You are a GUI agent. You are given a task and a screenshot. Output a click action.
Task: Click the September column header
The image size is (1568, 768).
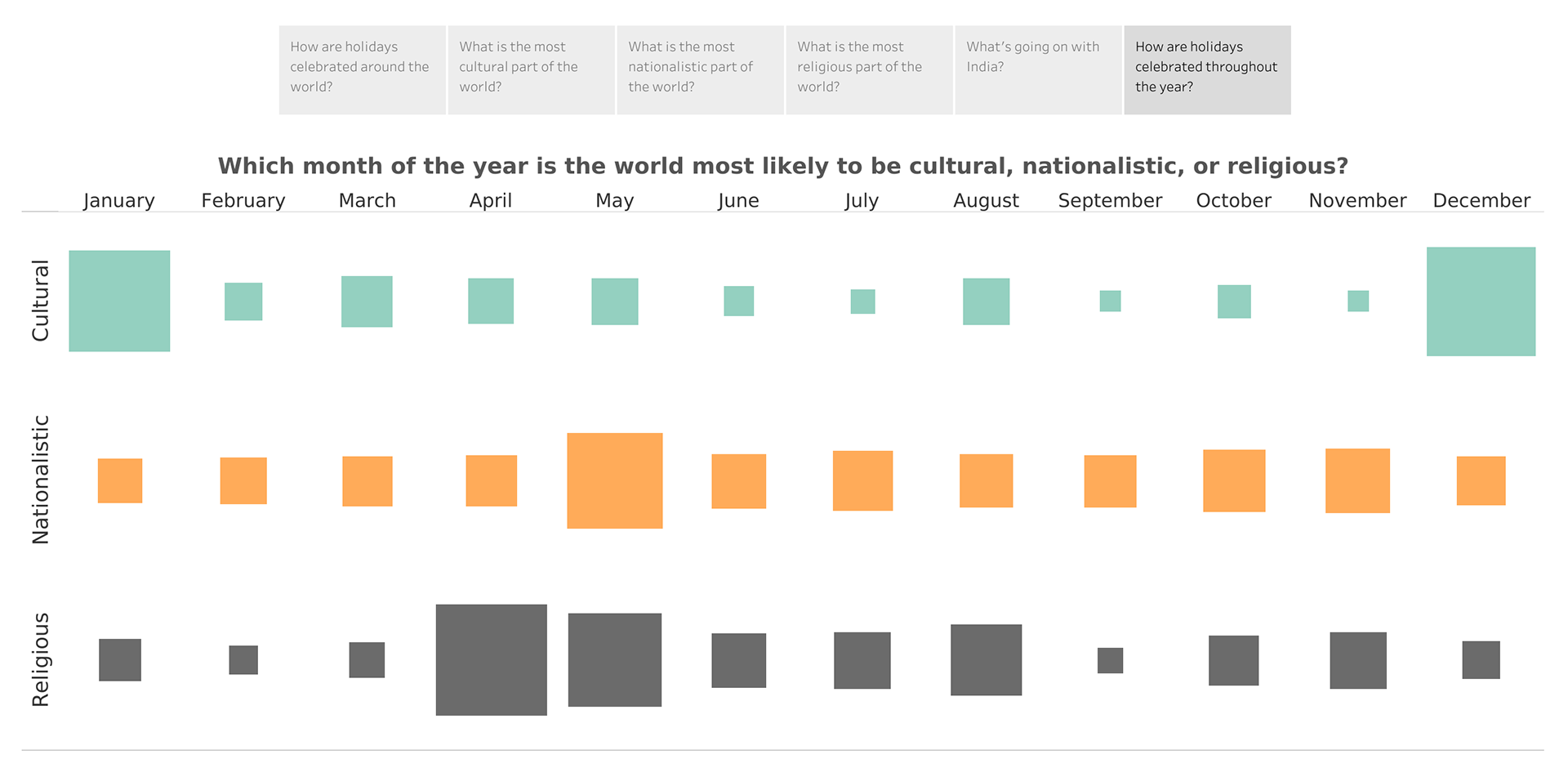click(x=1110, y=200)
